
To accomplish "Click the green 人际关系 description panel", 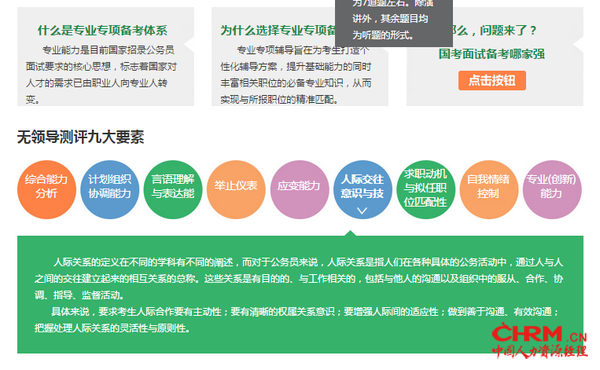I will [x=300, y=294].
